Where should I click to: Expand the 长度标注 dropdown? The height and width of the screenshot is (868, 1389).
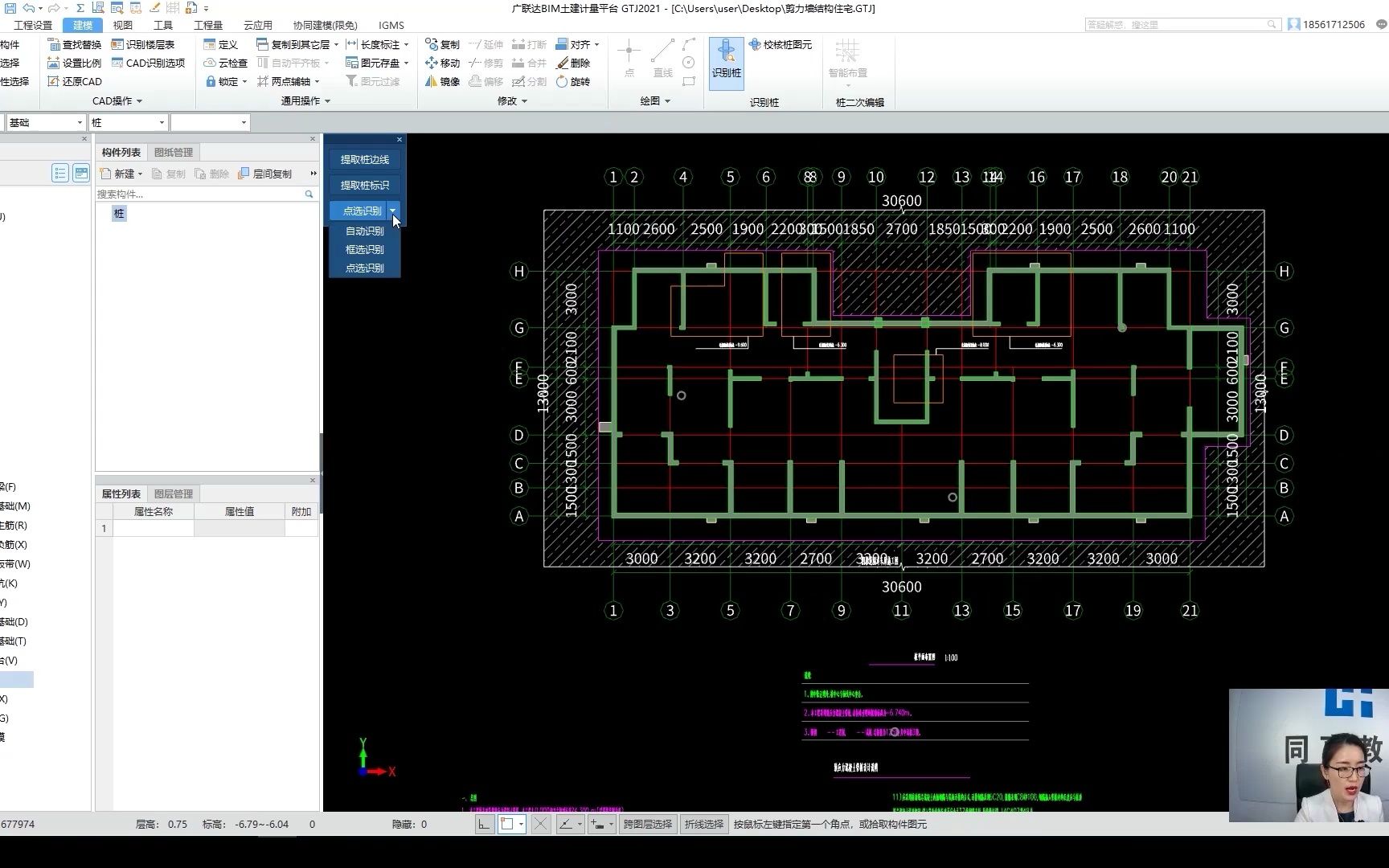pyautogui.click(x=406, y=45)
